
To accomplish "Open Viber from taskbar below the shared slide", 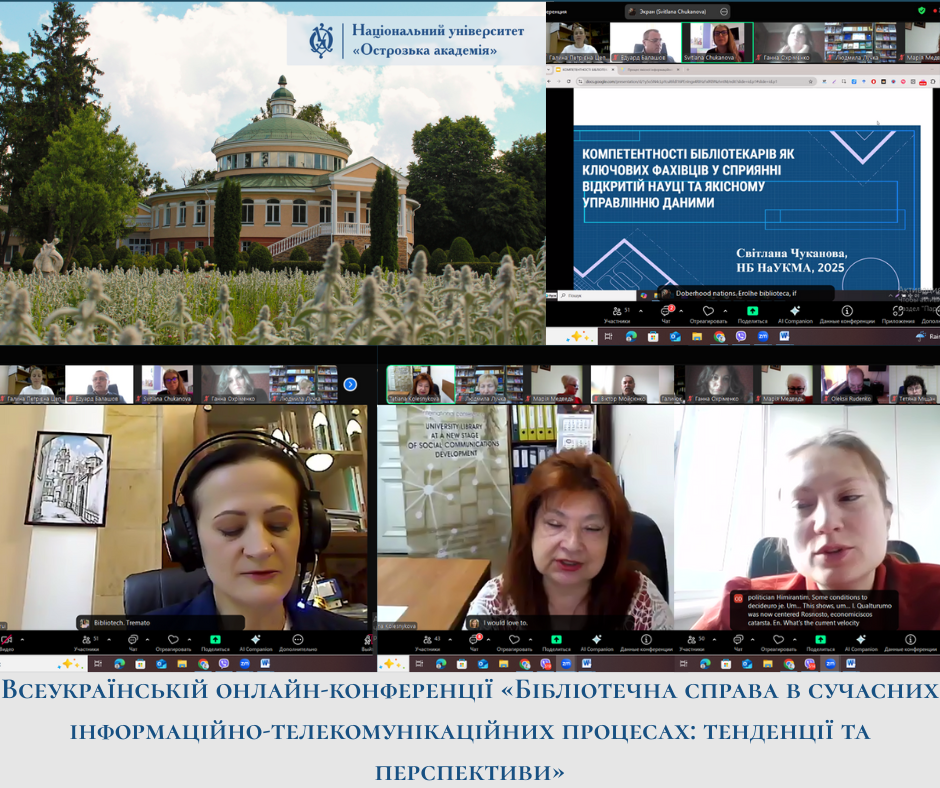I will point(741,336).
